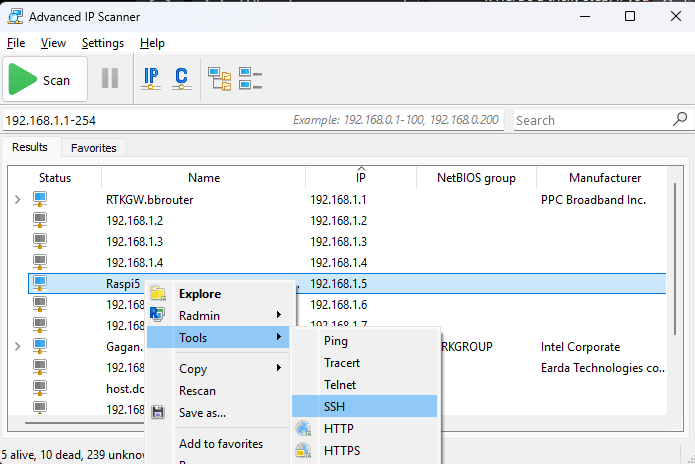Click the HTTPS lock globe icon
Image resolution: width=695 pixels, height=464 pixels.
303,450
